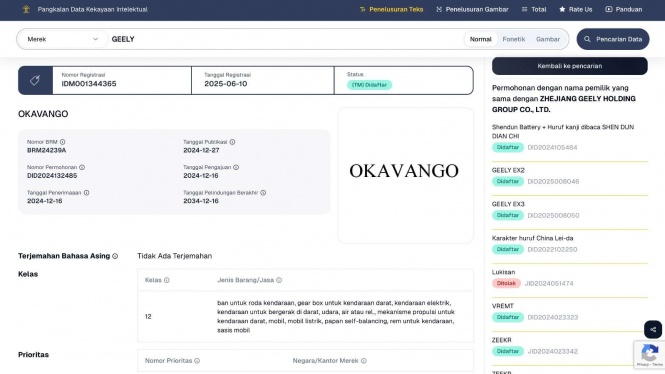
Task: Click the info icon next to Tanggal Publikasi
Action: [x=232, y=142]
